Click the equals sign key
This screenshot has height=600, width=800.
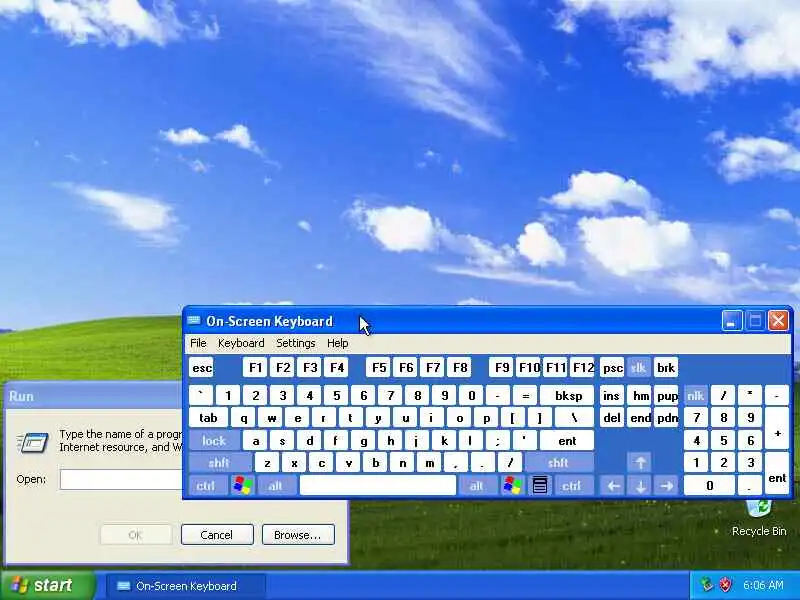(x=525, y=395)
